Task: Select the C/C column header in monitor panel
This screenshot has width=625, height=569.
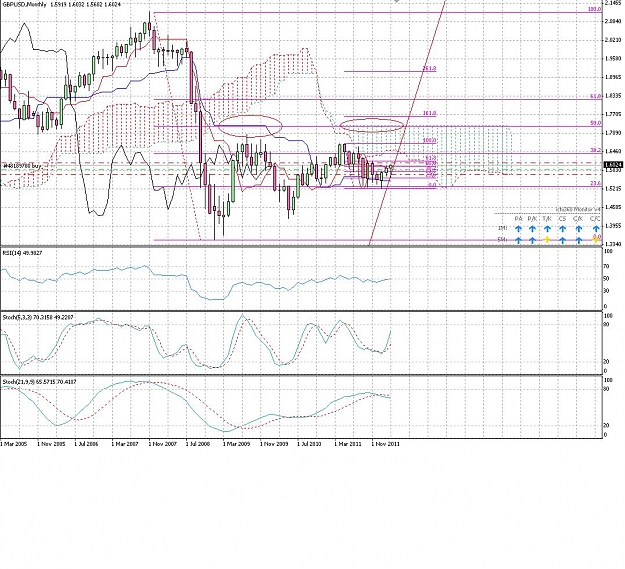Action: click(x=595, y=219)
